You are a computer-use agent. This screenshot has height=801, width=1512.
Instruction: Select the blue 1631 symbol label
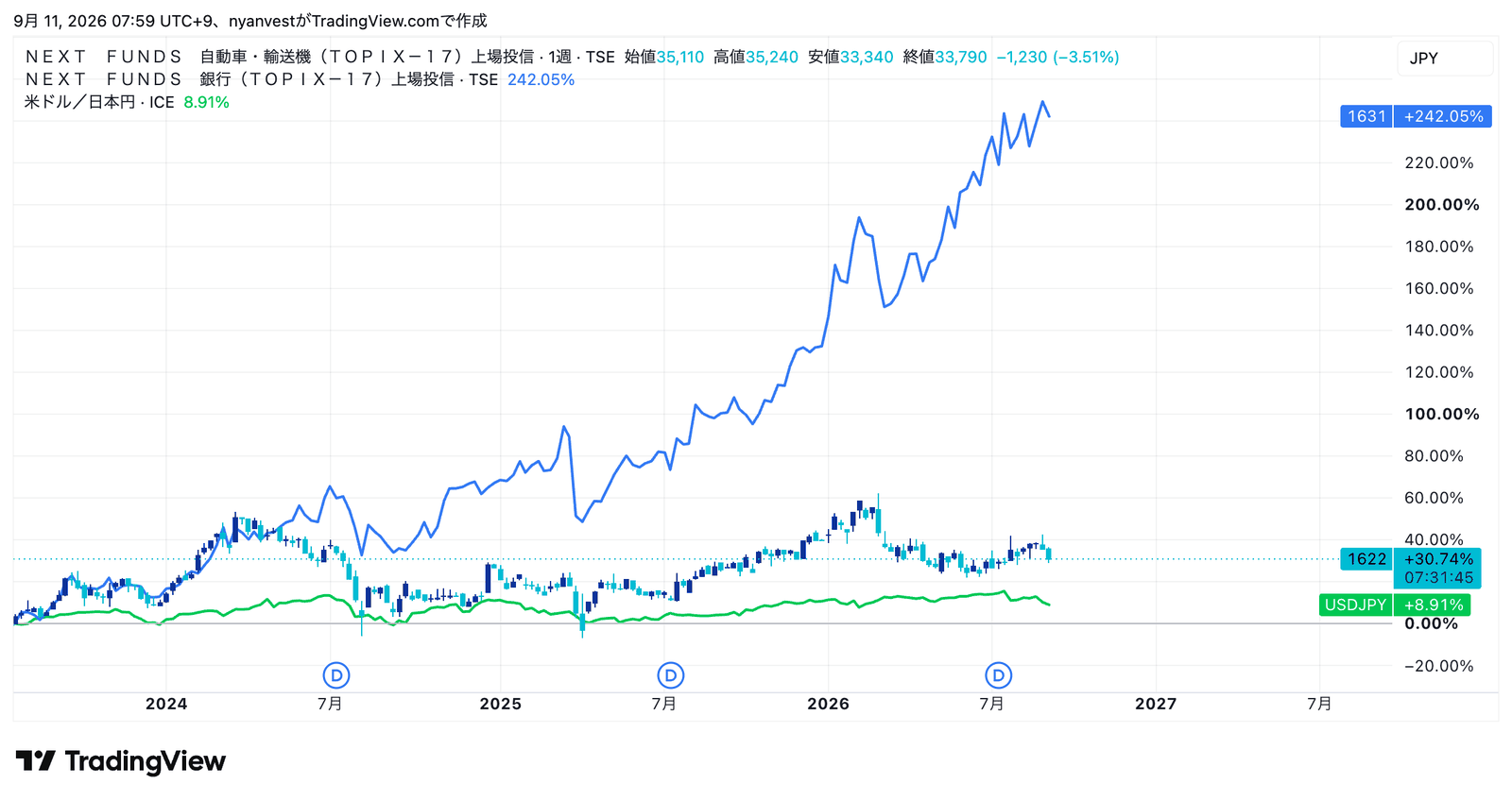coord(1366,116)
